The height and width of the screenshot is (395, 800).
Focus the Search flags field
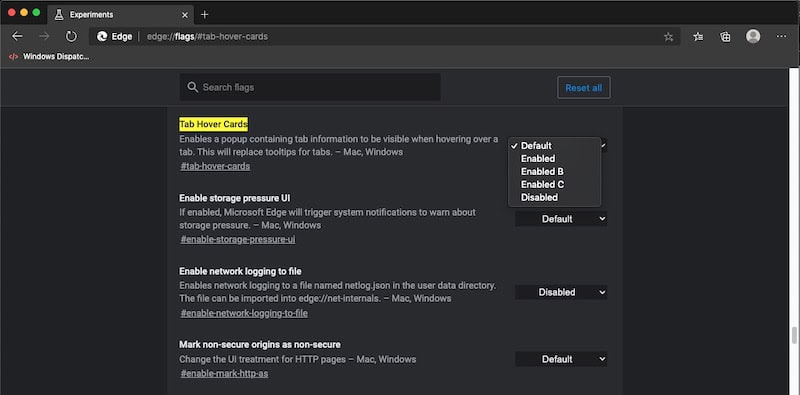(310, 87)
